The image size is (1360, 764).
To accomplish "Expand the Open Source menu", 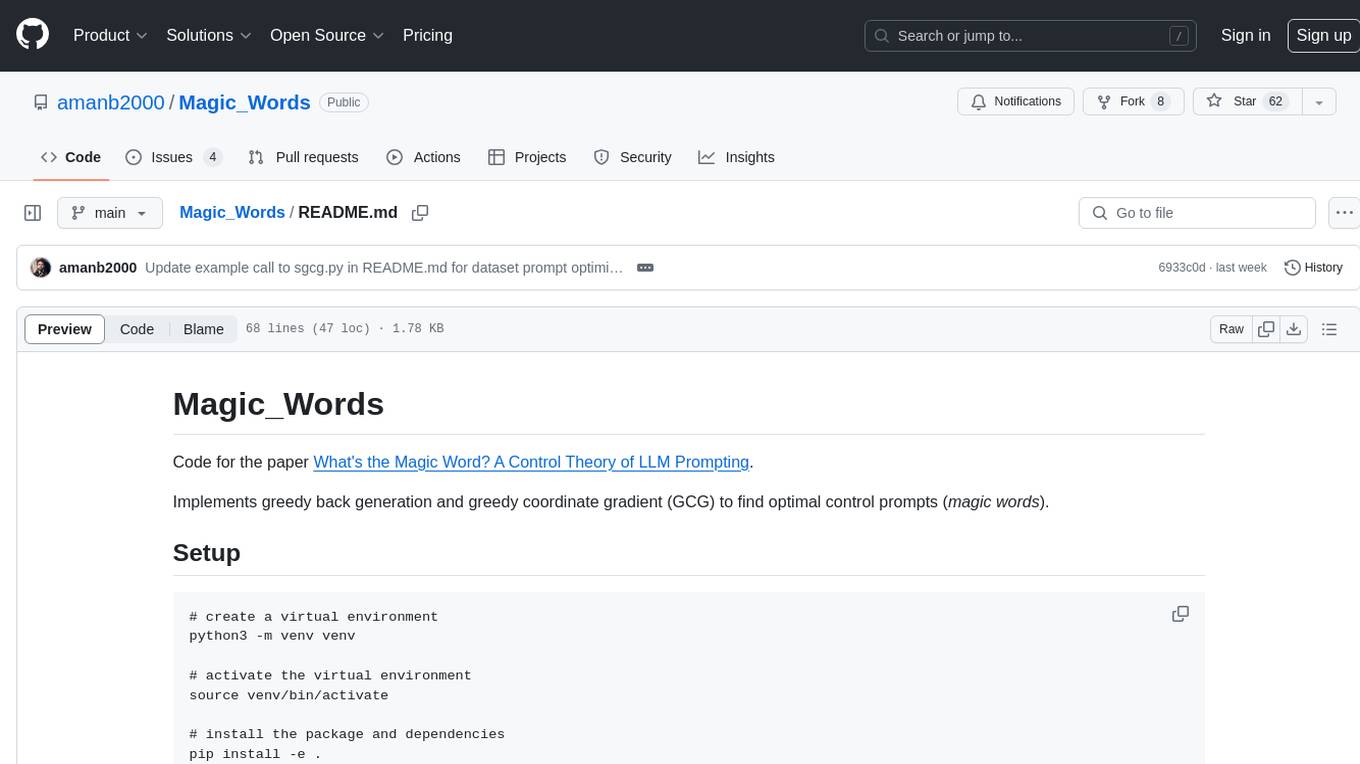I will (x=327, y=35).
